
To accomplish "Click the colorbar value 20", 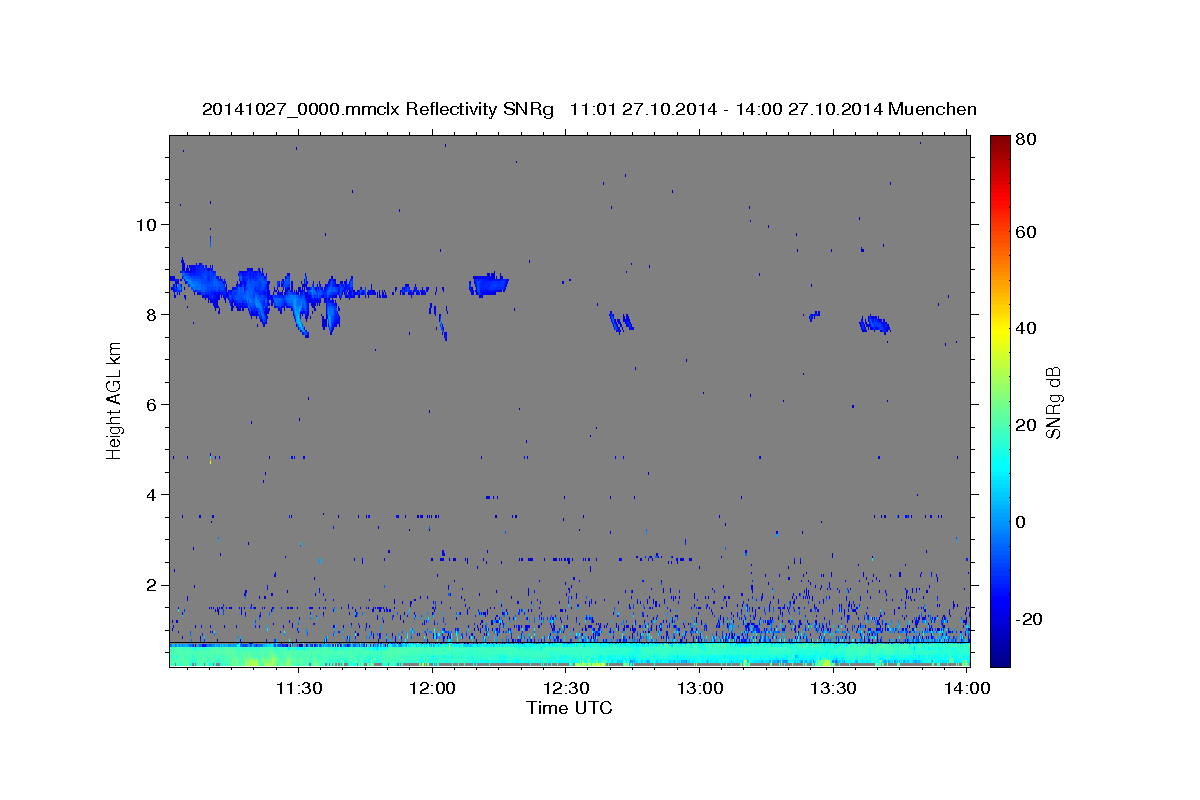I will click(x=1025, y=425).
